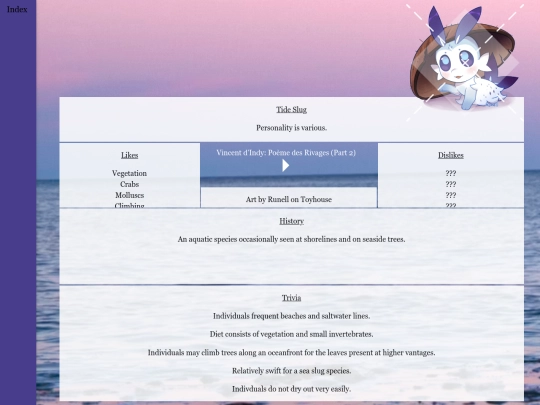Select 'Crabs' in the Likes list
The image size is (540, 405).
129,184
